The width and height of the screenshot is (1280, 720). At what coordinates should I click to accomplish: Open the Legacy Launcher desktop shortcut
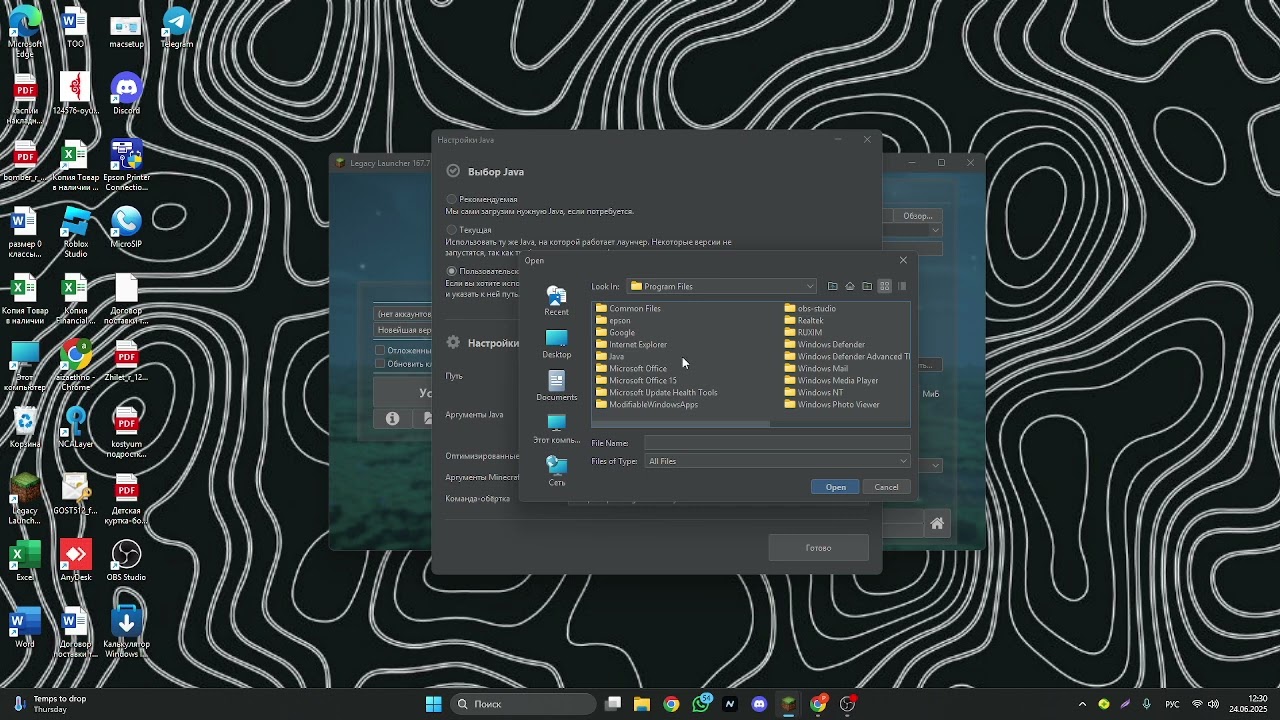point(24,499)
